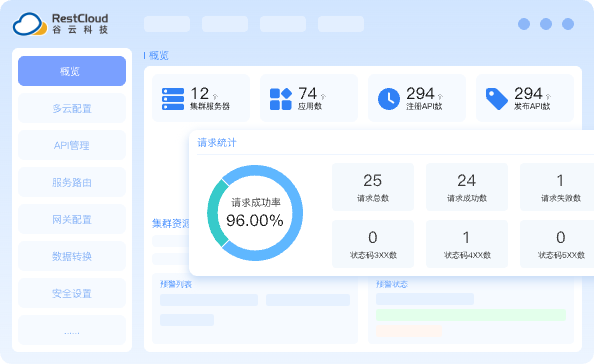
Task: Click the clock icon for 注册API数
Action: (x=389, y=99)
